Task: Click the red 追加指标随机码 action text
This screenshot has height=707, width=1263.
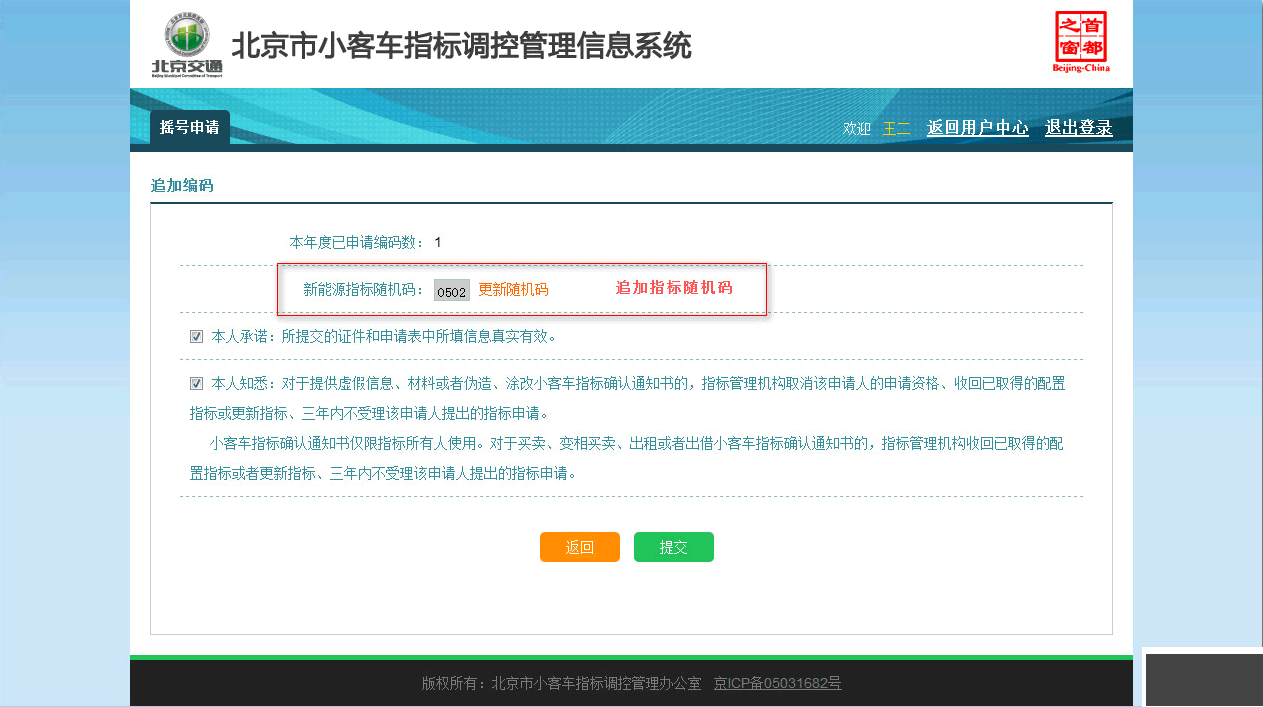Action: tap(673, 289)
